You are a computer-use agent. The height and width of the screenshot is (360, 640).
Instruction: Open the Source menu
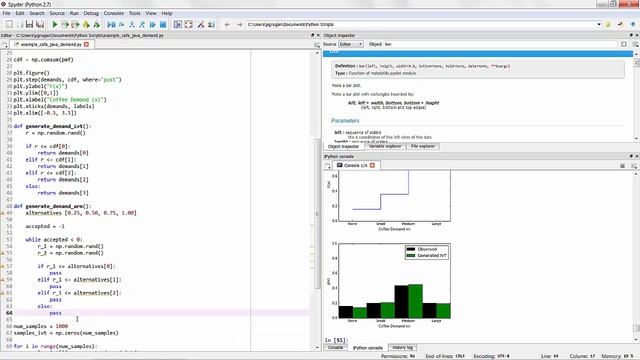[x=57, y=13]
